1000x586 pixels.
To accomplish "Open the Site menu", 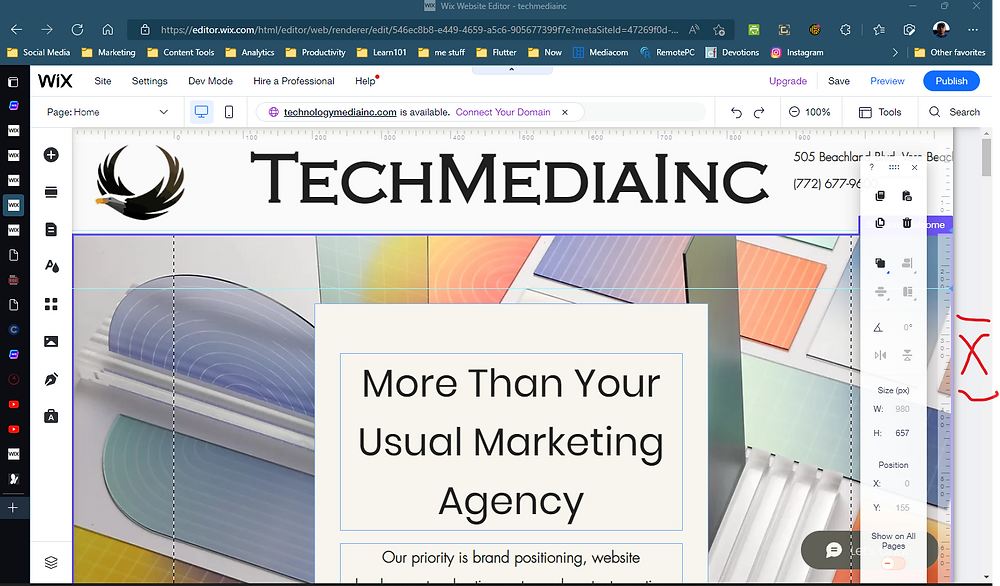I will point(103,81).
